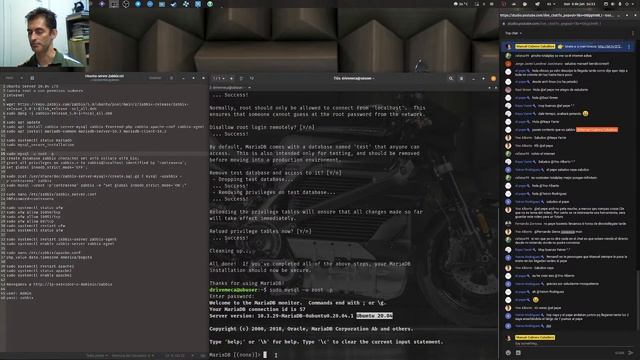The height and width of the screenshot is (360, 640).
Task: Click the microphone icon in system tray
Action: click(620, 4)
